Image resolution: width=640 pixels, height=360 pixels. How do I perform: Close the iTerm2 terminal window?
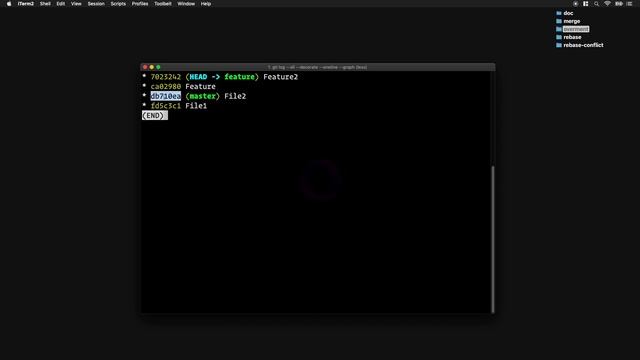145,67
